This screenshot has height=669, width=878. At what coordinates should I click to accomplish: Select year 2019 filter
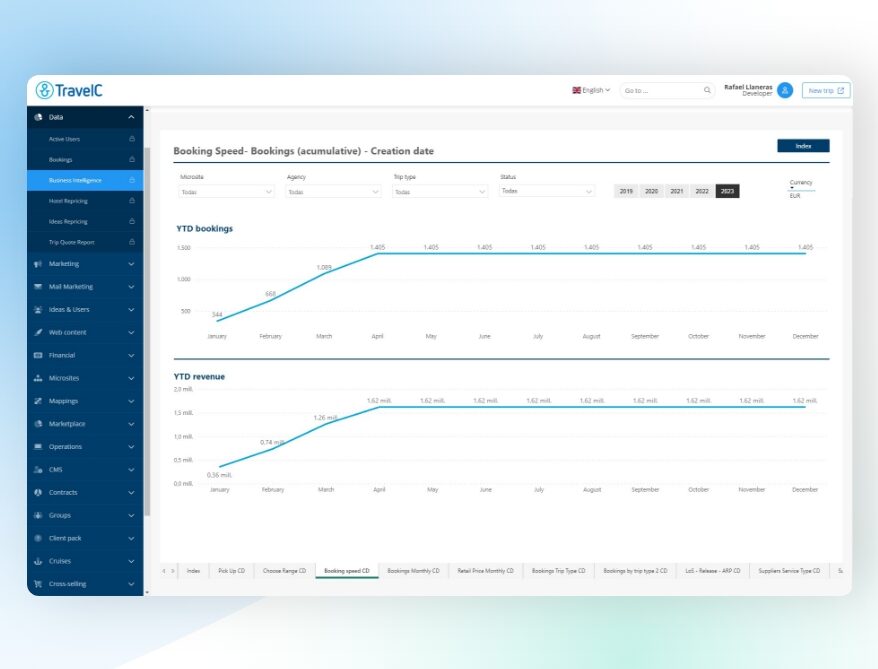[x=626, y=191]
